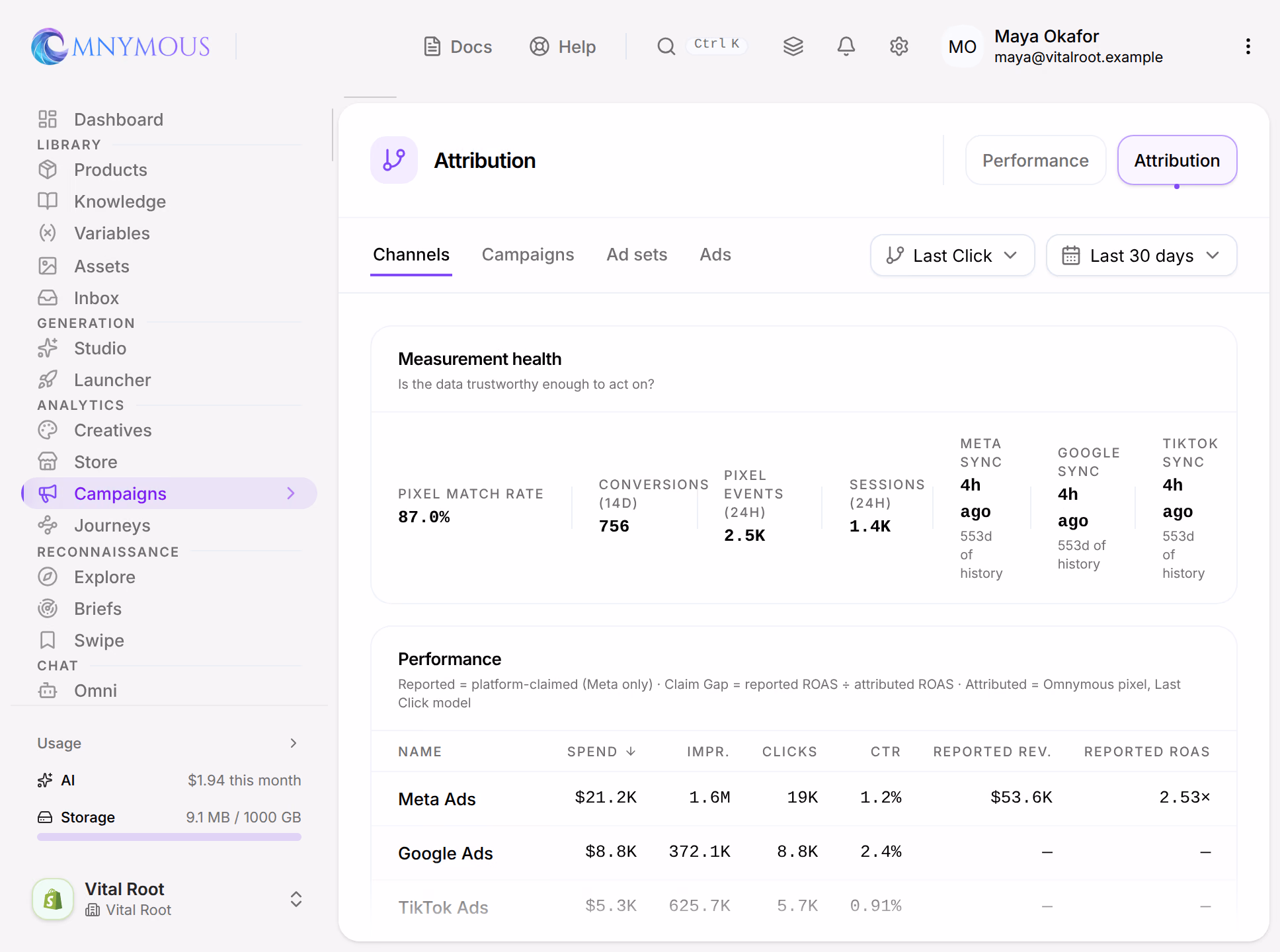Sort by the SPEND column header
The image size is (1280, 952).
[601, 752]
